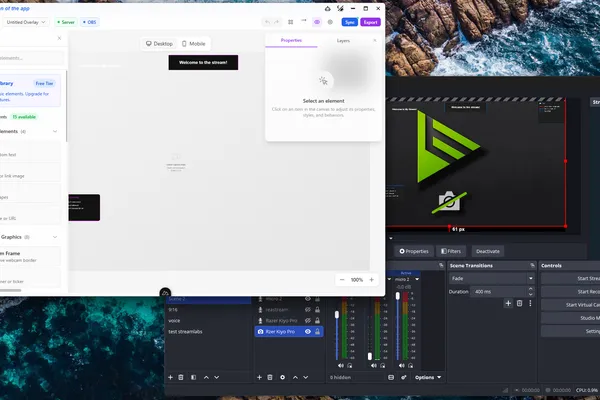The width and height of the screenshot is (600, 400).
Task: Toggle visibility eye of the Razer Kiyo Pro microphone source
Action: [308, 321]
